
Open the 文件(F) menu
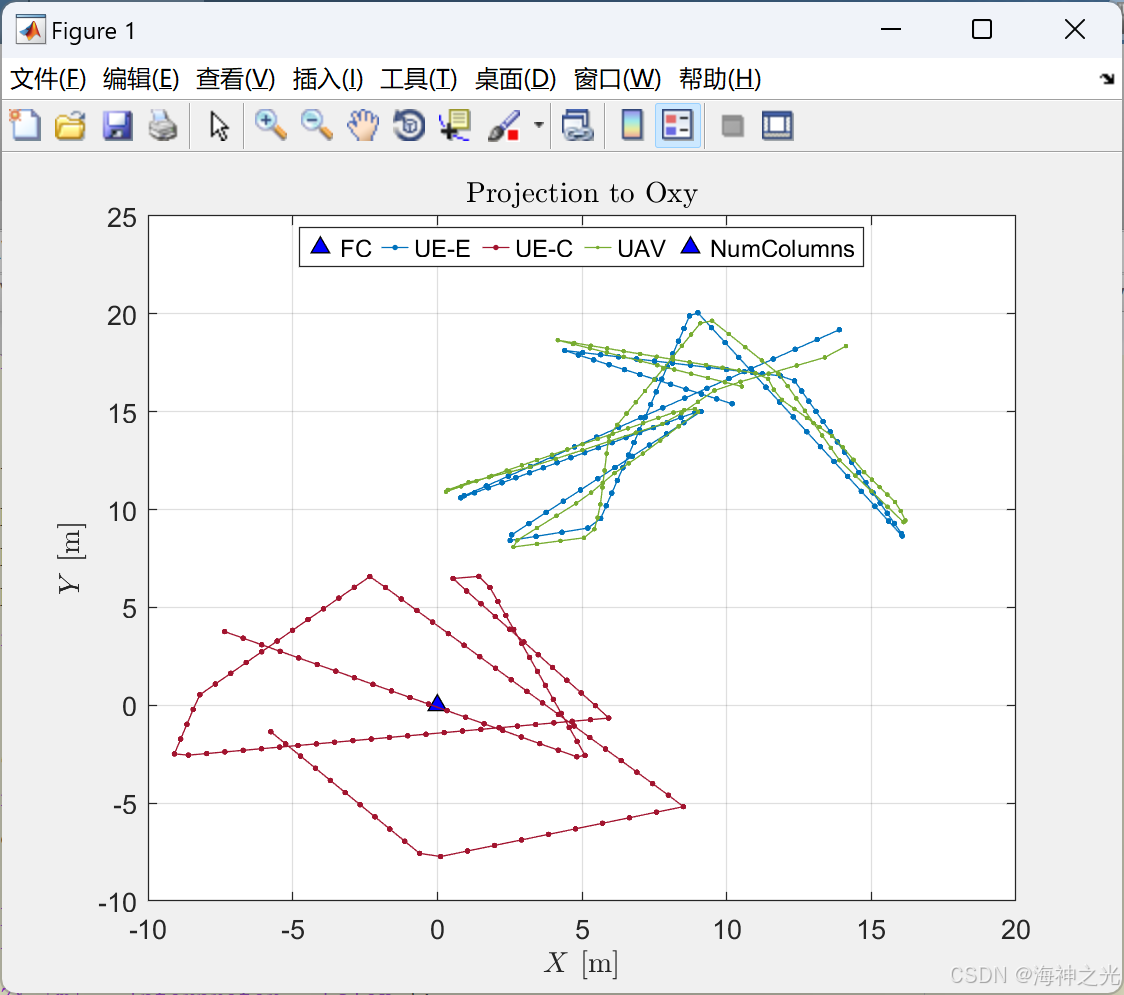48,79
